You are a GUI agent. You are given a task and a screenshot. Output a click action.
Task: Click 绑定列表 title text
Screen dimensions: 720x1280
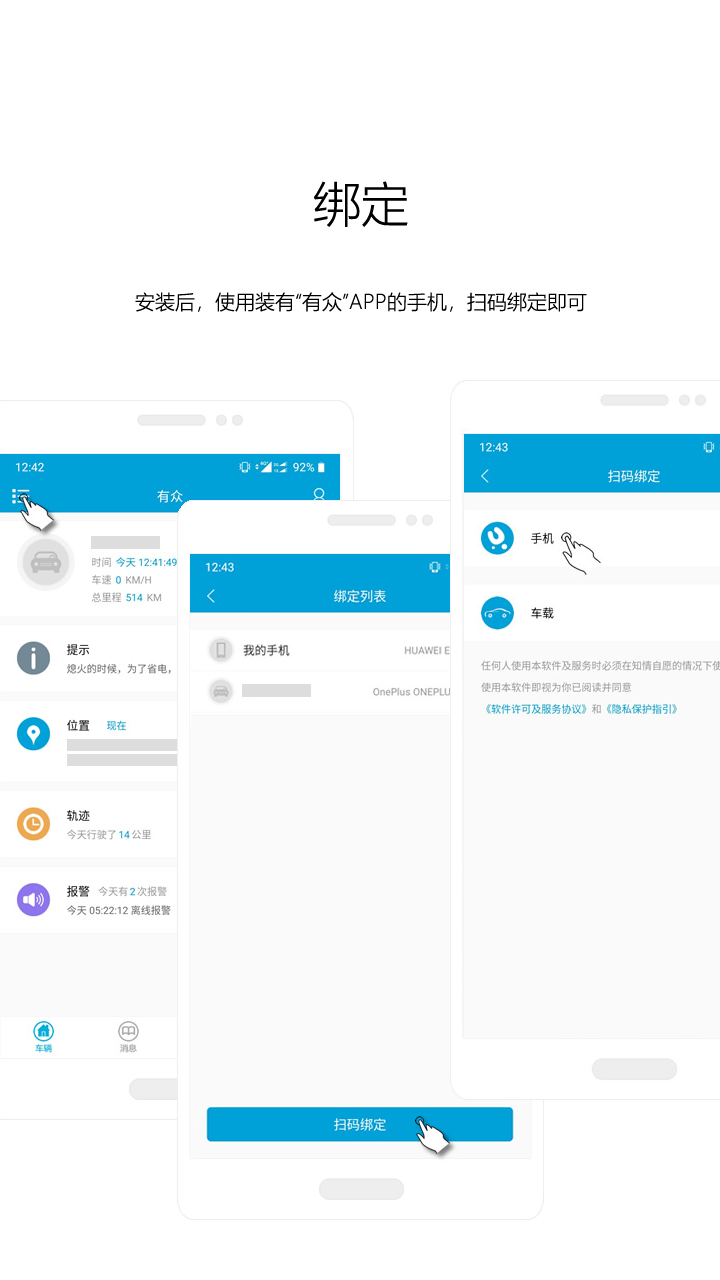[360, 596]
